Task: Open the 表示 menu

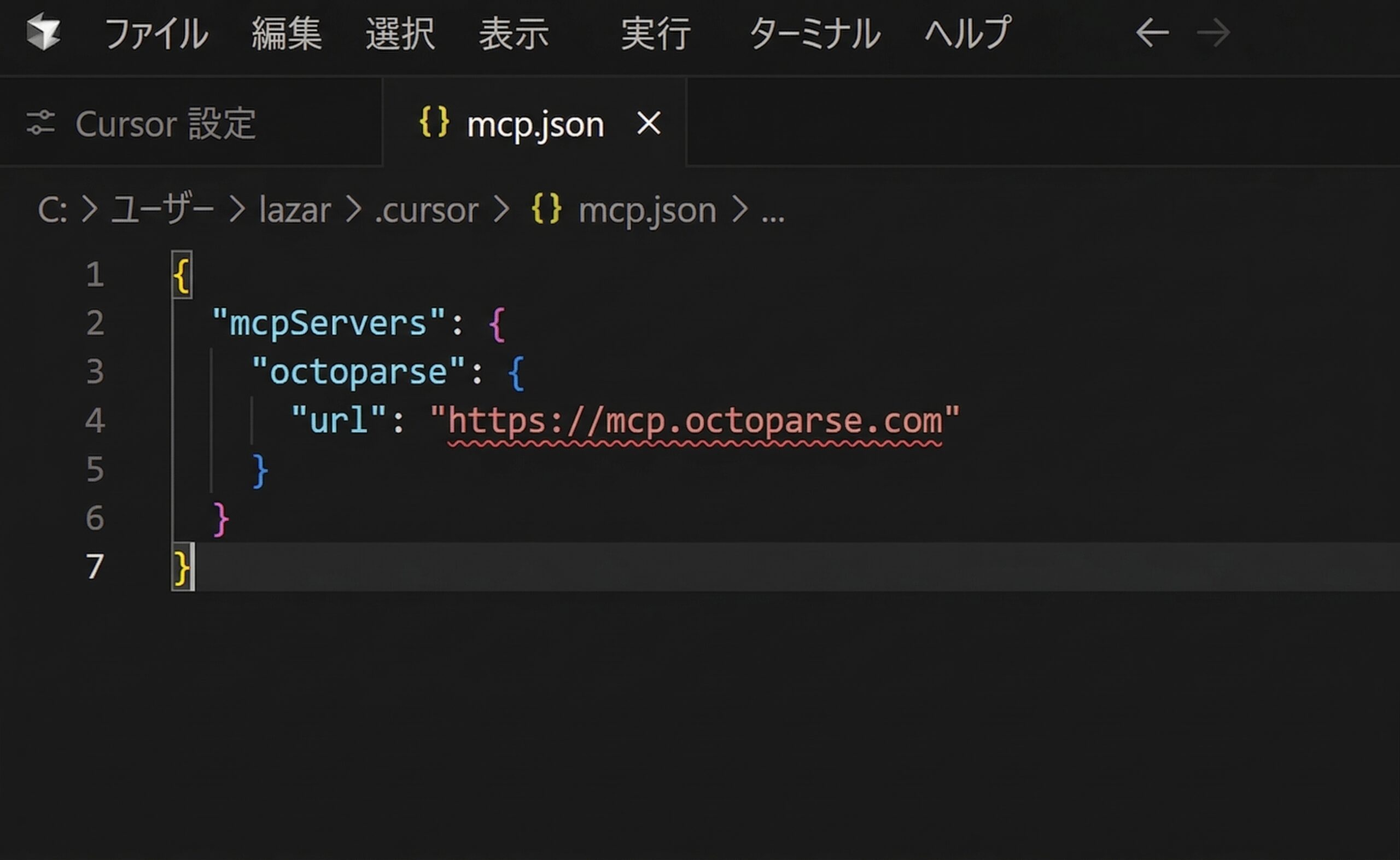Action: pyautogui.click(x=514, y=33)
